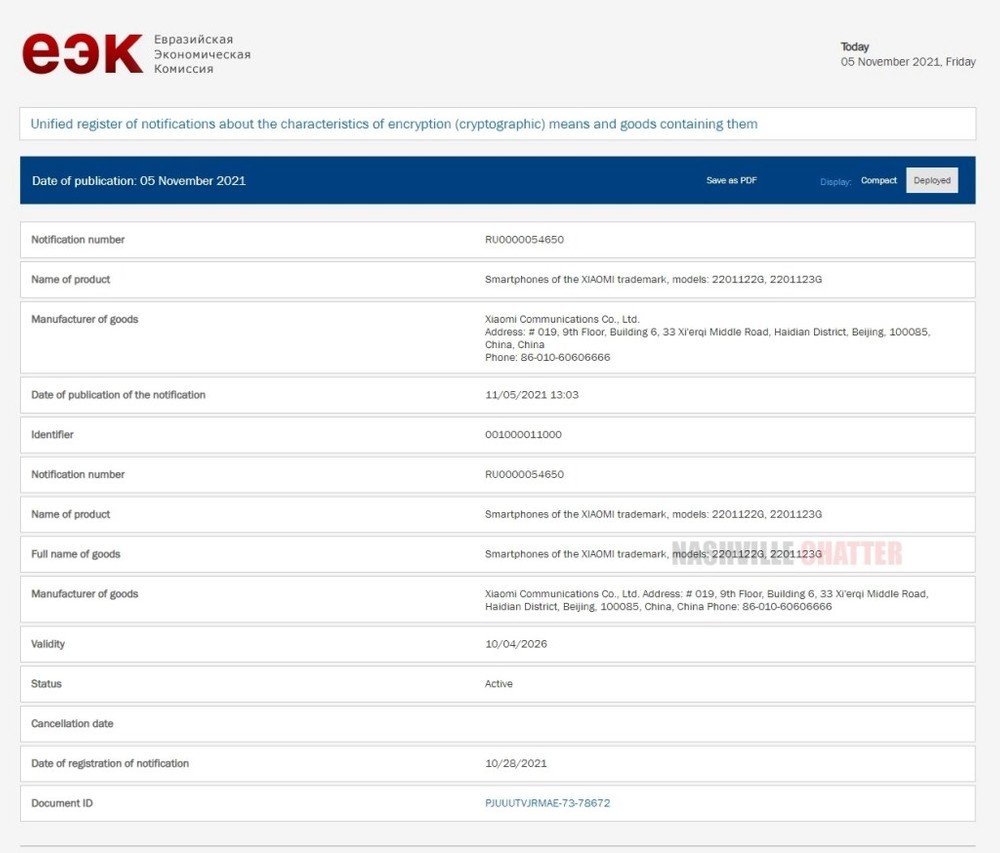Click the Full name of goods label
The image size is (1000, 853).
[x=75, y=554]
